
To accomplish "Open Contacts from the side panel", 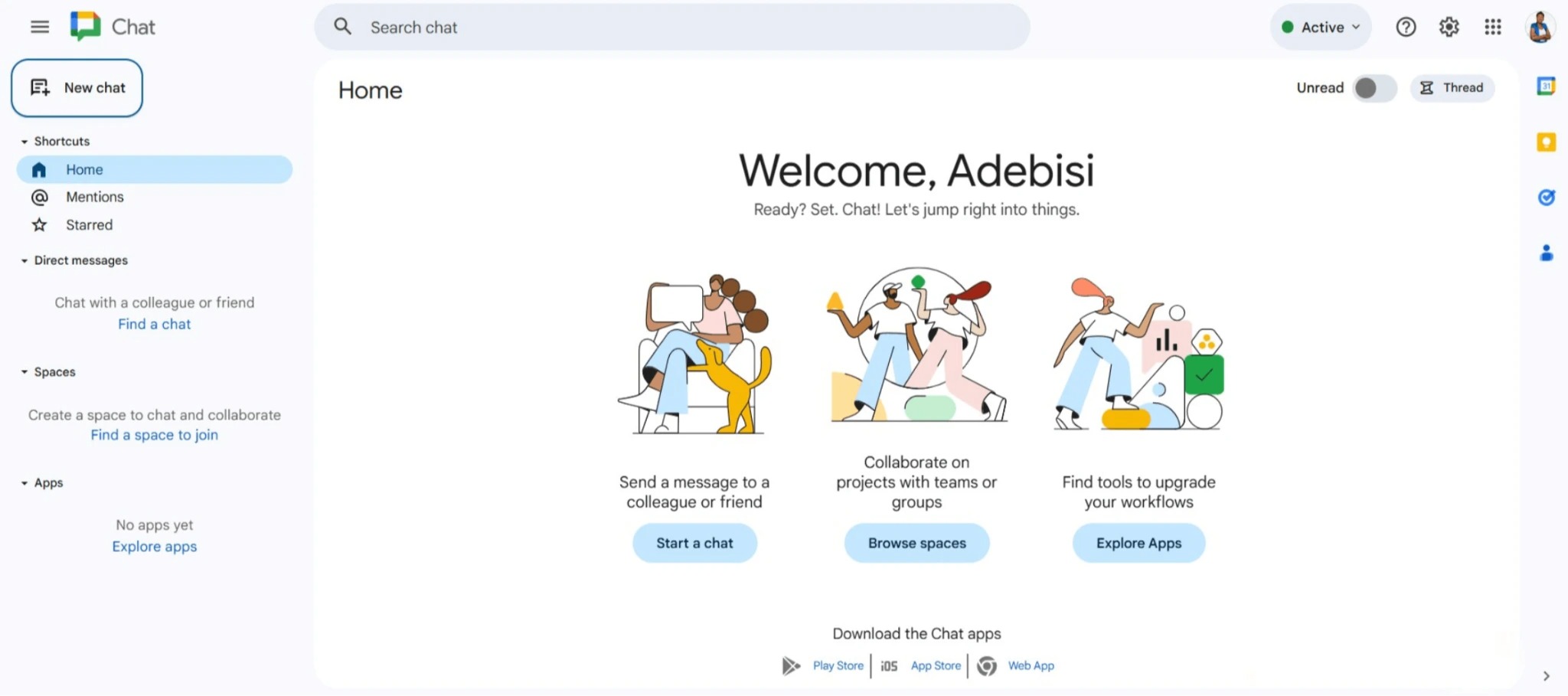I will coord(1547,253).
